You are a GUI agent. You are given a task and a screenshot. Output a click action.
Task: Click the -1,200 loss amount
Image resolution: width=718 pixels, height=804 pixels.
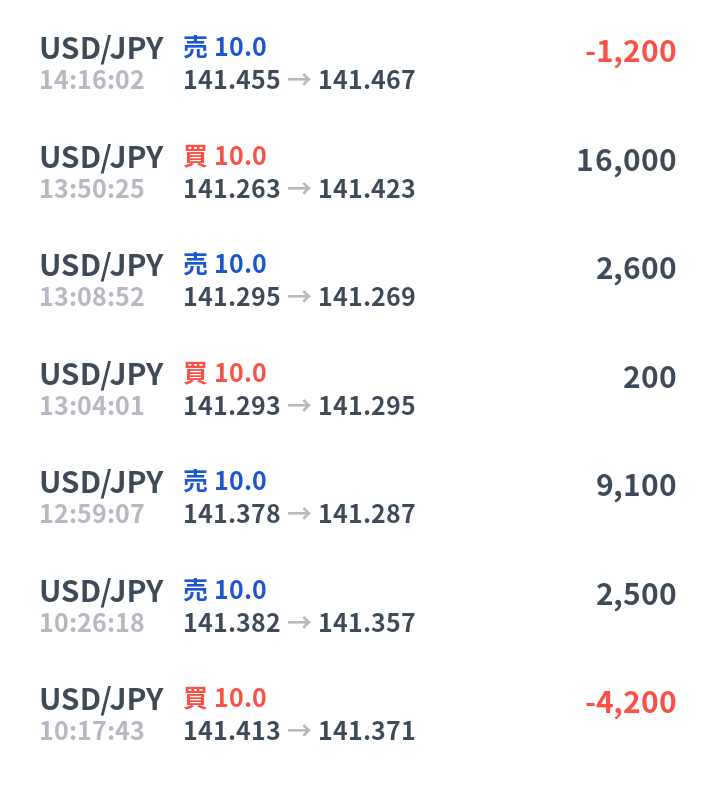630,52
